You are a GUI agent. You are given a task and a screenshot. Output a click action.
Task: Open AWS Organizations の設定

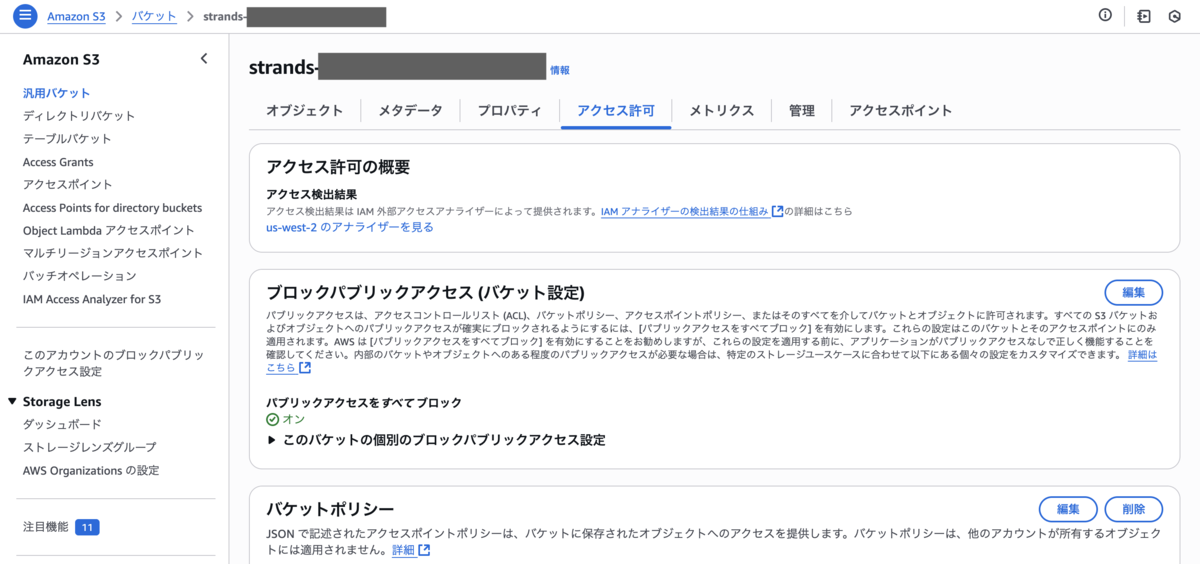coord(91,470)
